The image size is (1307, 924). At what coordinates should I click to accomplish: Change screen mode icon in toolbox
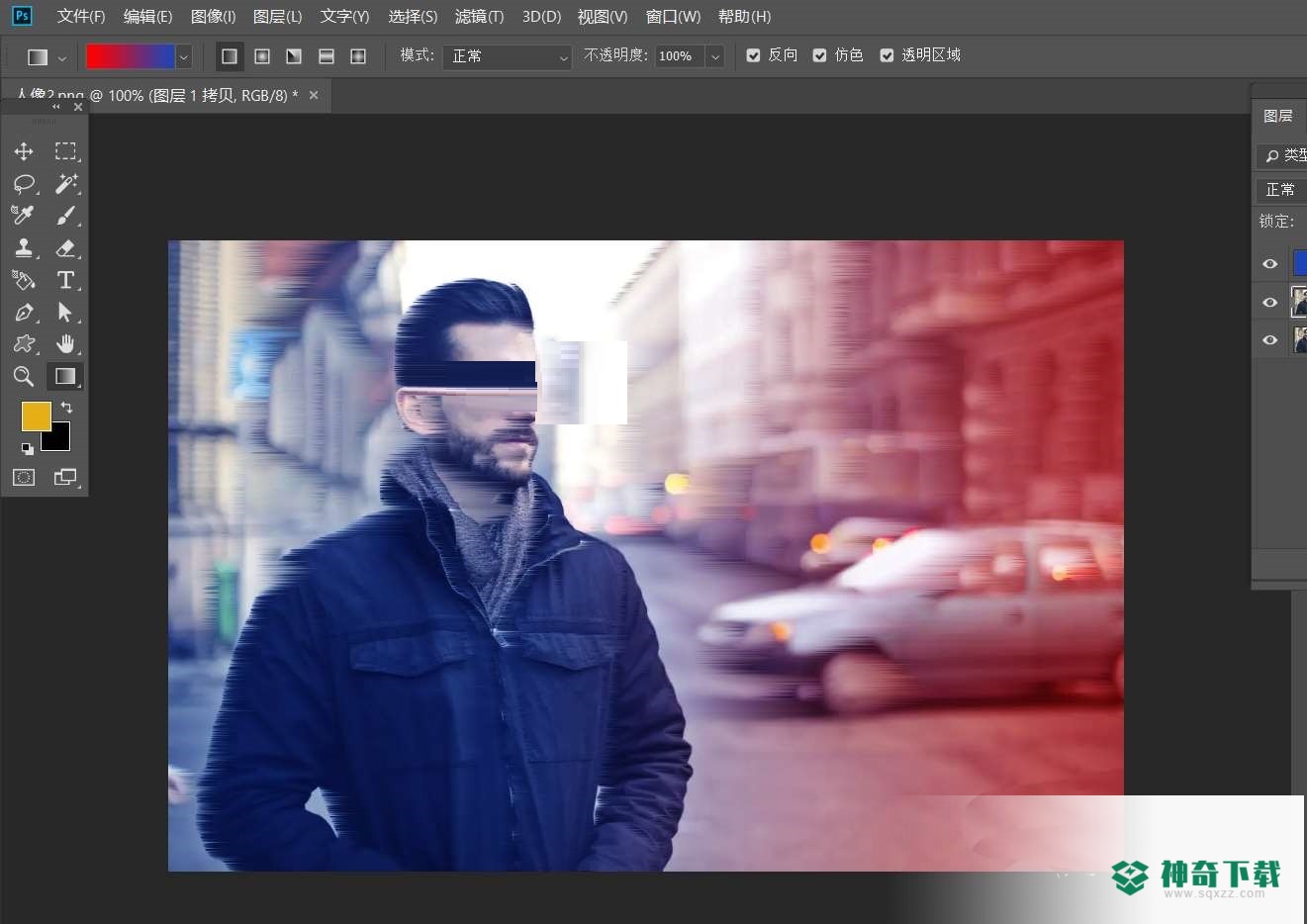point(65,477)
